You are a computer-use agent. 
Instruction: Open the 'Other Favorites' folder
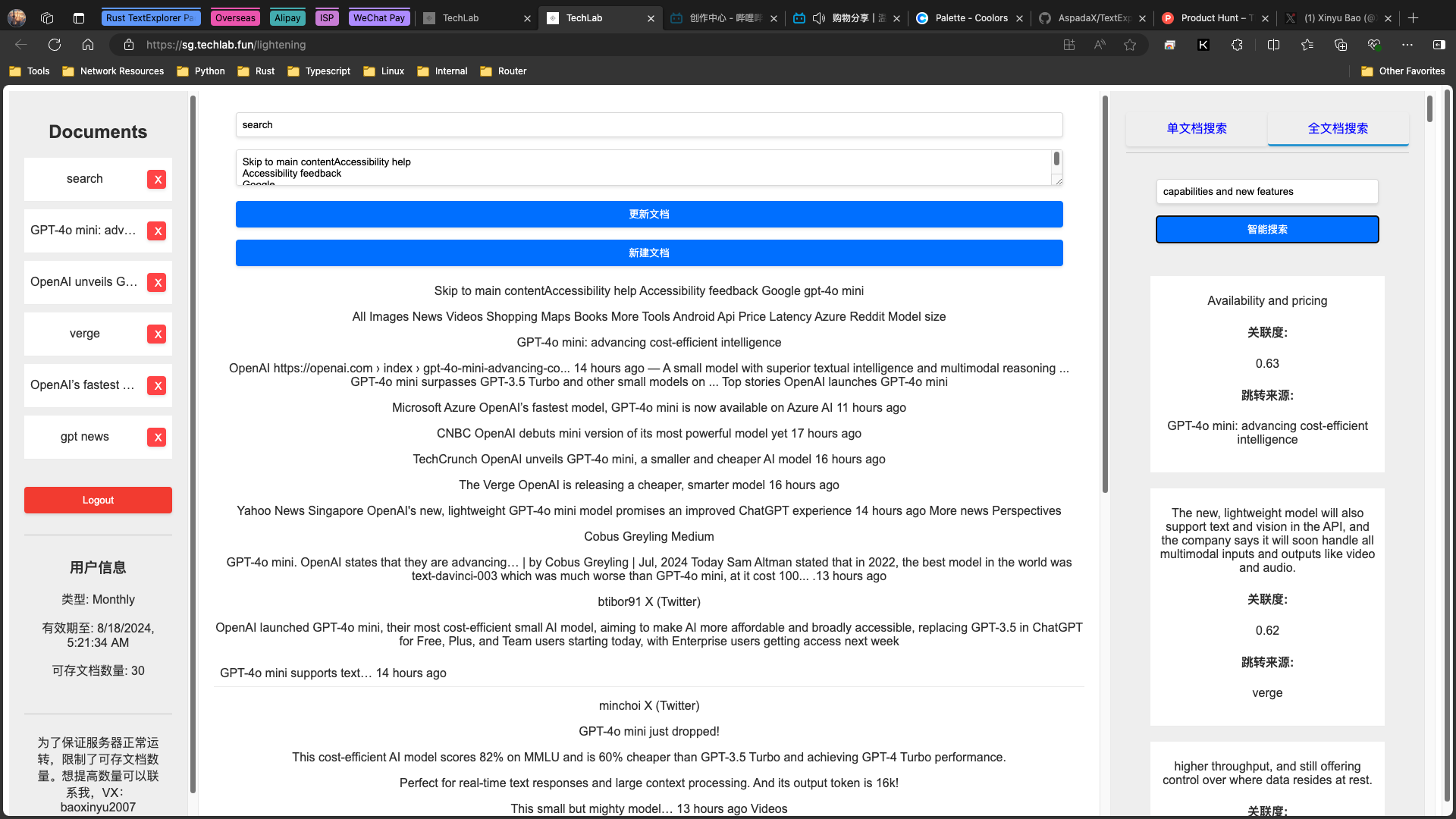point(1403,71)
